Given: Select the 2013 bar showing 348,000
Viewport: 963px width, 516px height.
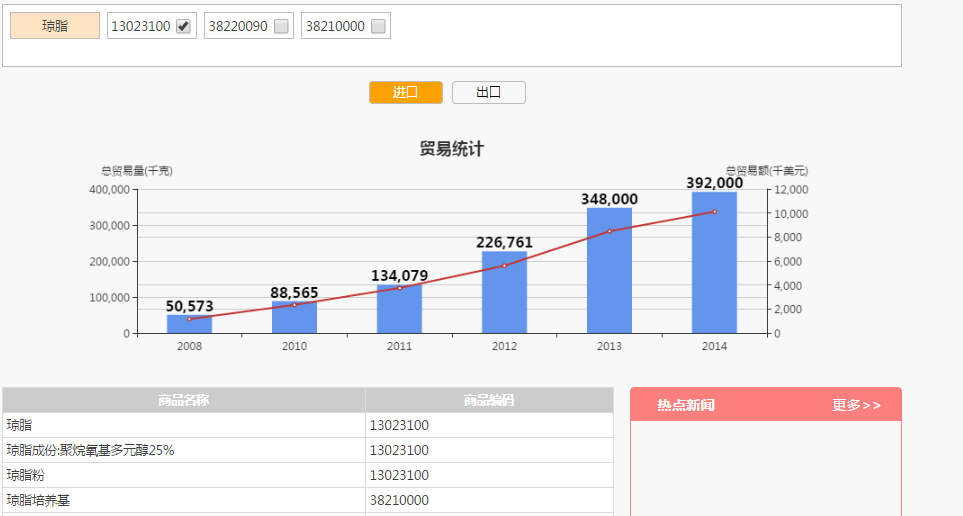Looking at the screenshot, I should [x=609, y=271].
